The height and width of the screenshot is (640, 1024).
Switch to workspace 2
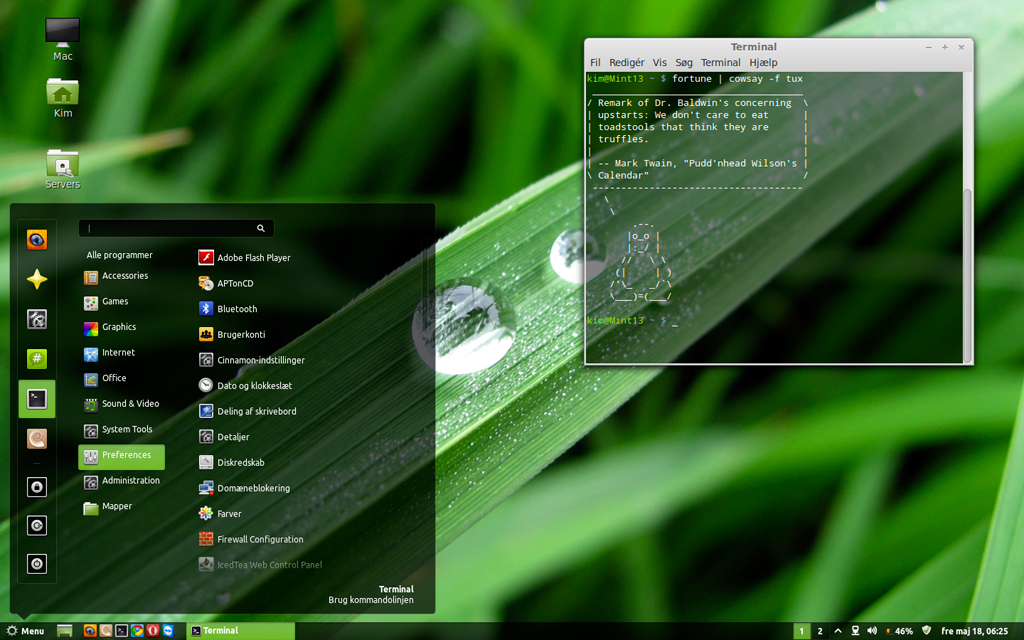tap(820, 631)
